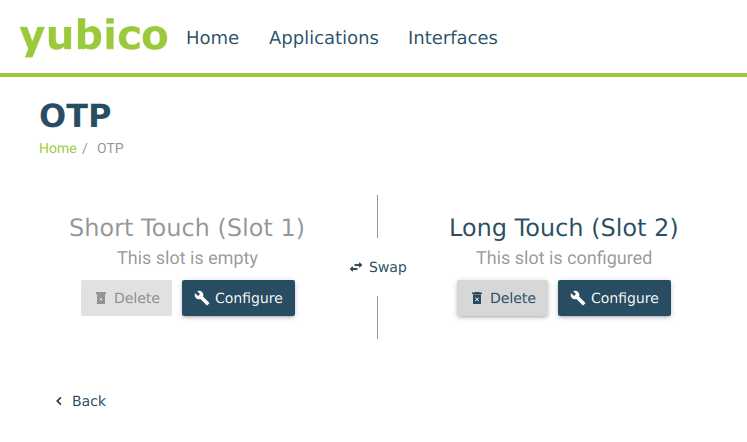Follow the Home breadcrumb link
Viewport: 747px width, 442px height.
58,148
